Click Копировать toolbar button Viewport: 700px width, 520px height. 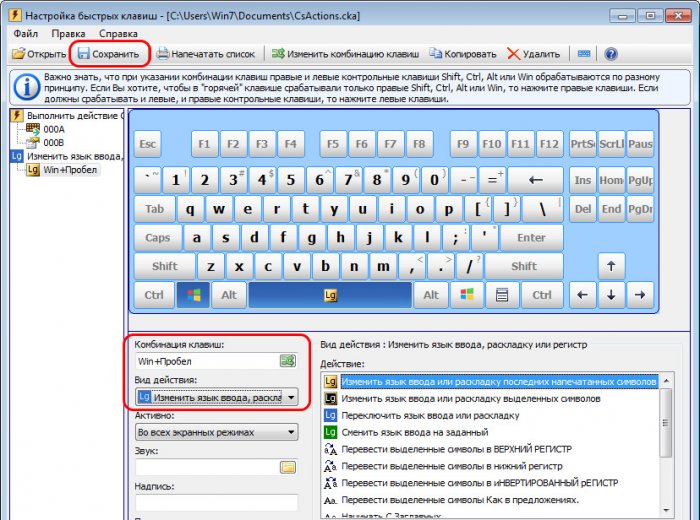point(462,54)
